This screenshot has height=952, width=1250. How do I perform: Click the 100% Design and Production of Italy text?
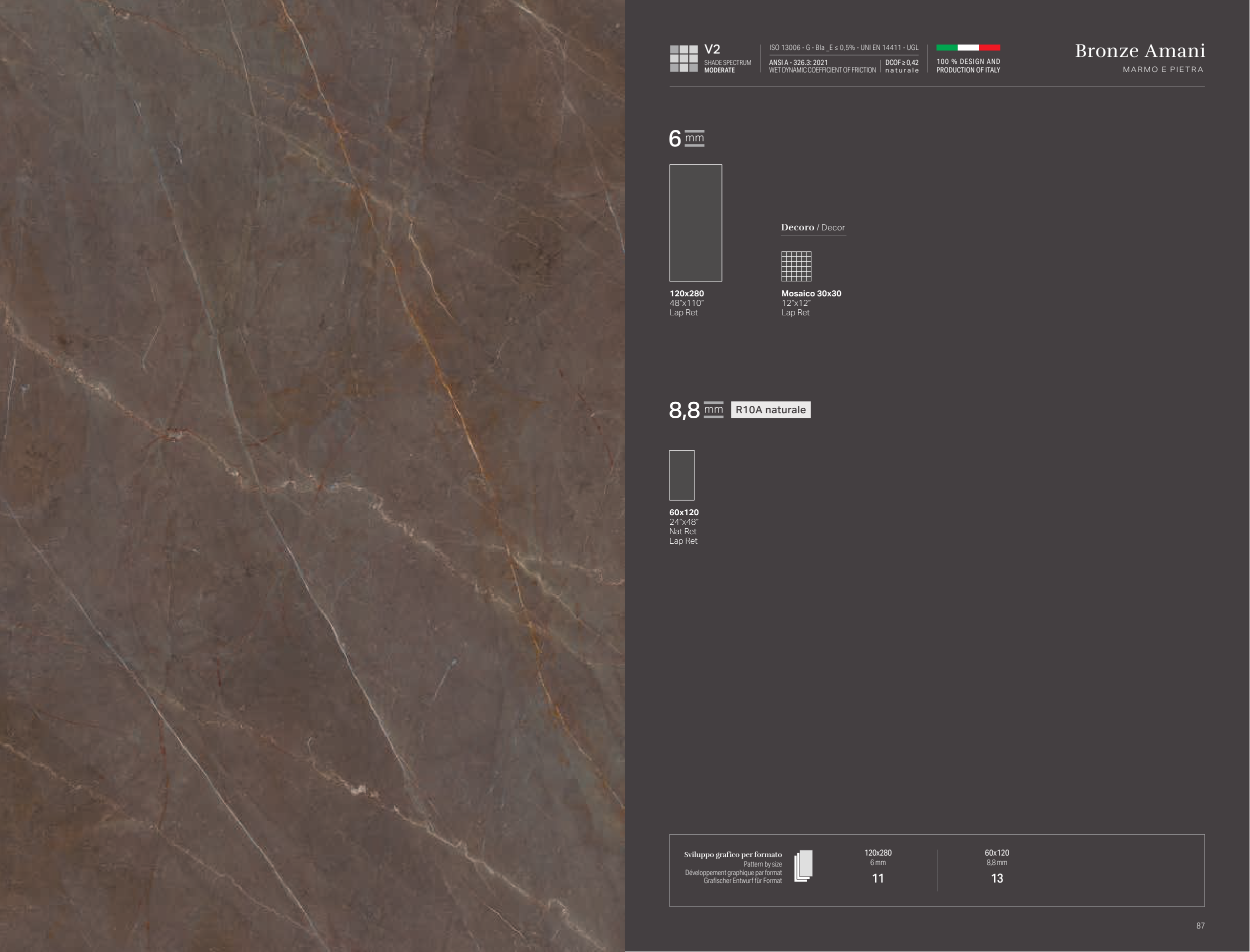[967, 66]
